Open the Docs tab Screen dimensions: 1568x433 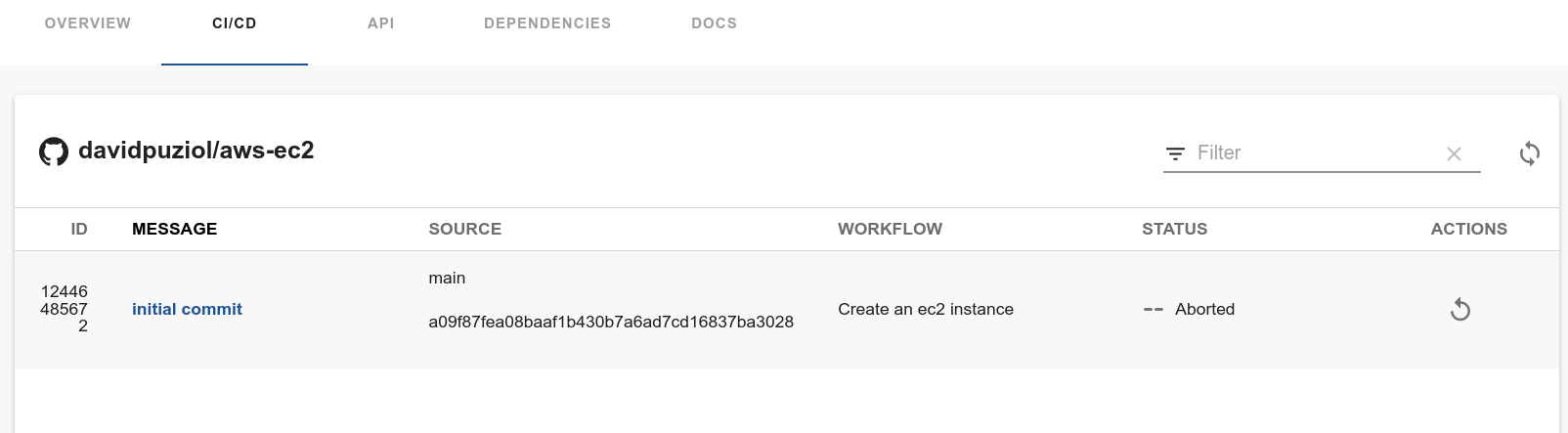(715, 23)
